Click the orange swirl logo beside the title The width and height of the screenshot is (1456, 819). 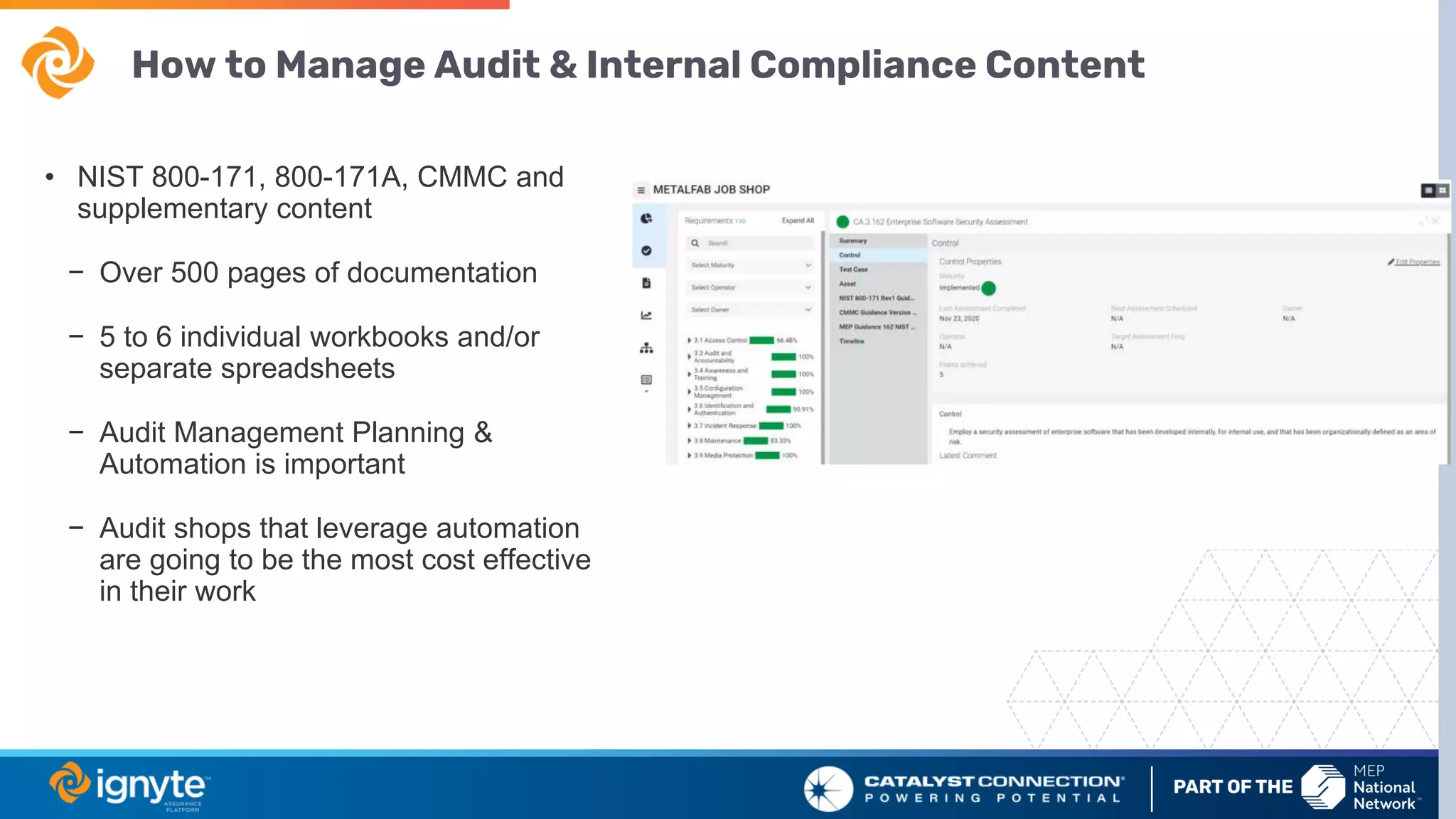point(58,63)
